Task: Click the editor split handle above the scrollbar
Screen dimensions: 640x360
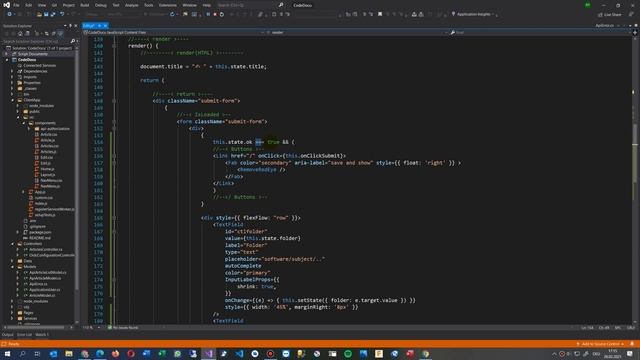Action: [635, 33]
